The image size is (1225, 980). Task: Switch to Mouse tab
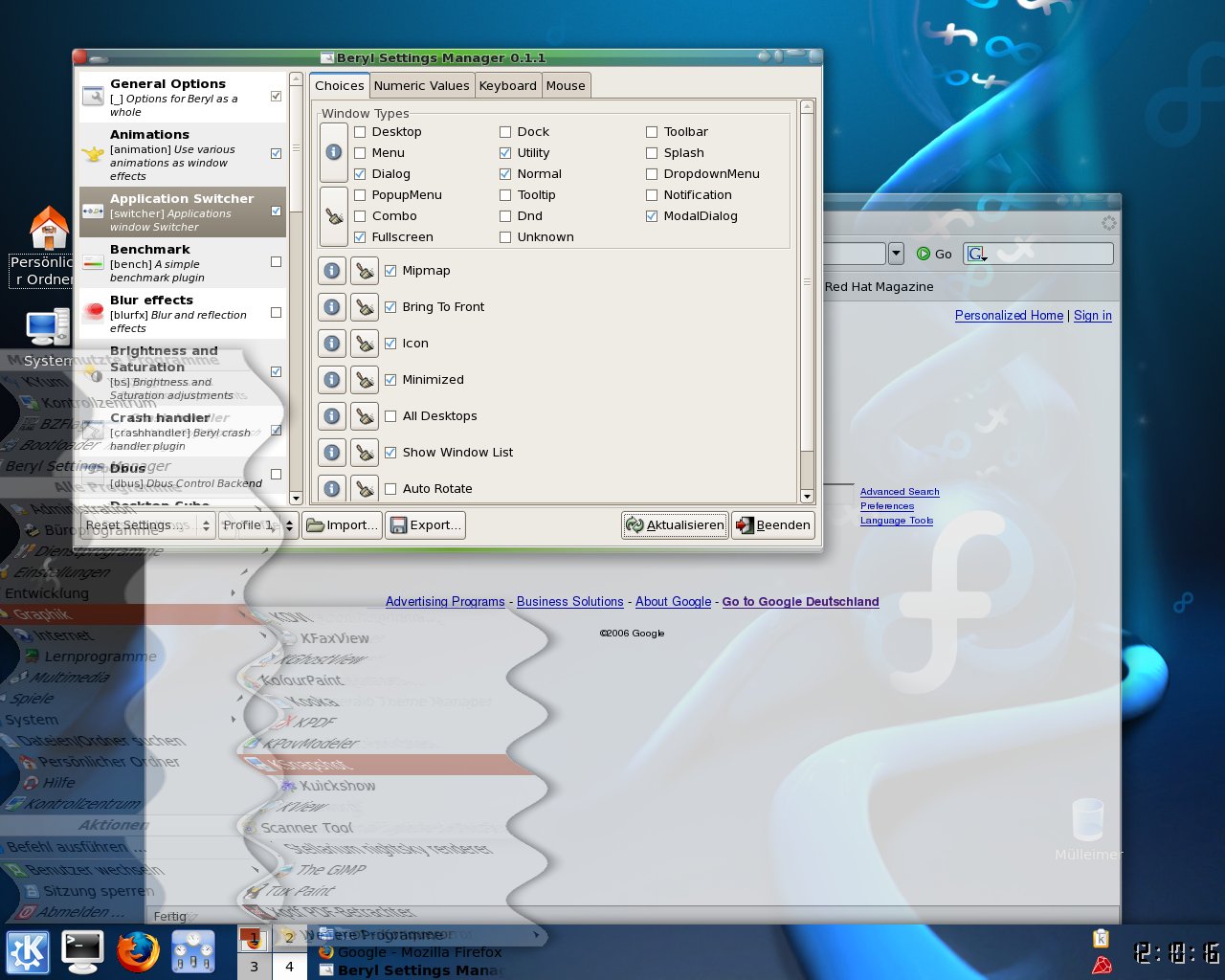[566, 86]
